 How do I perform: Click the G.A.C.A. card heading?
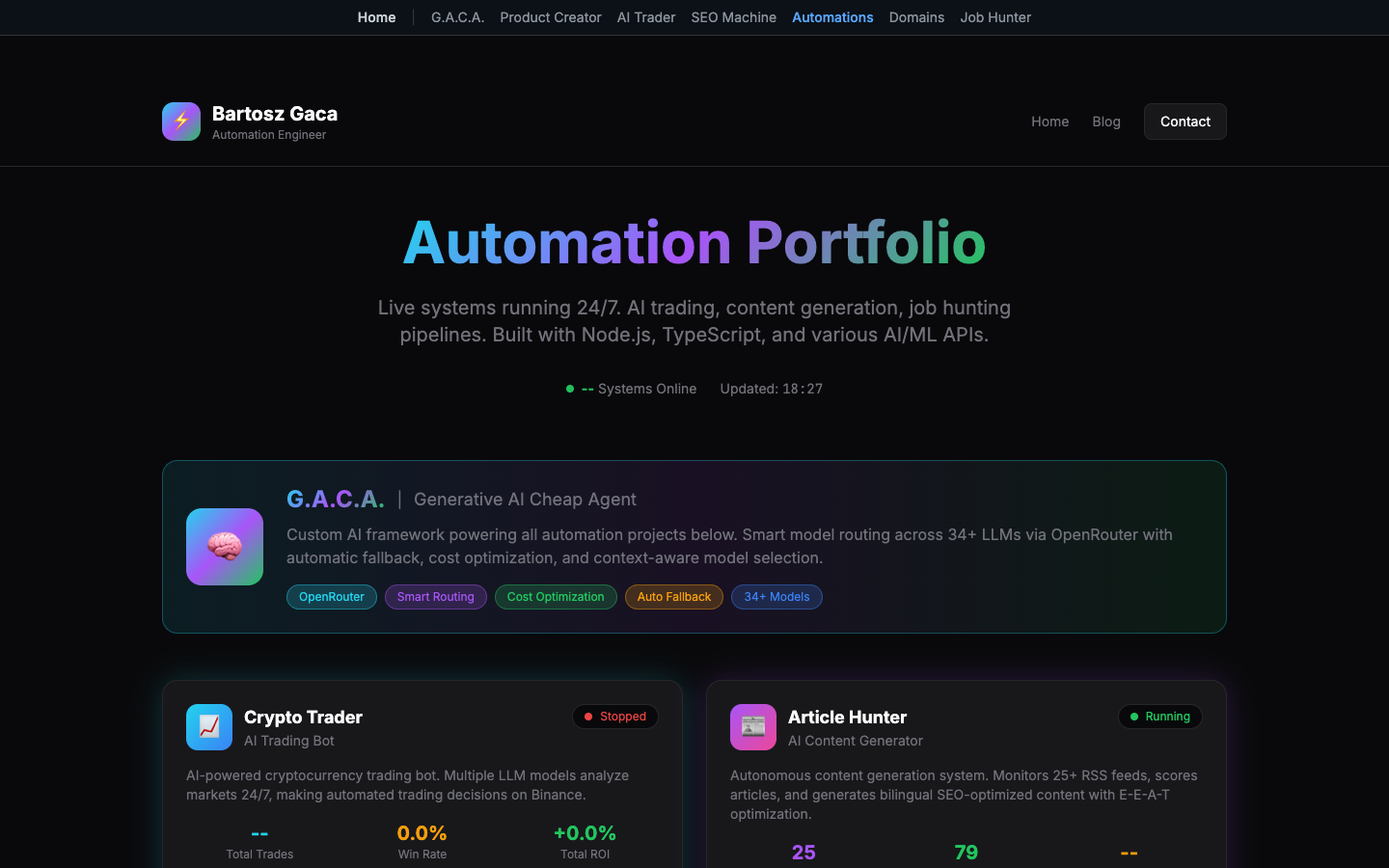tap(336, 499)
